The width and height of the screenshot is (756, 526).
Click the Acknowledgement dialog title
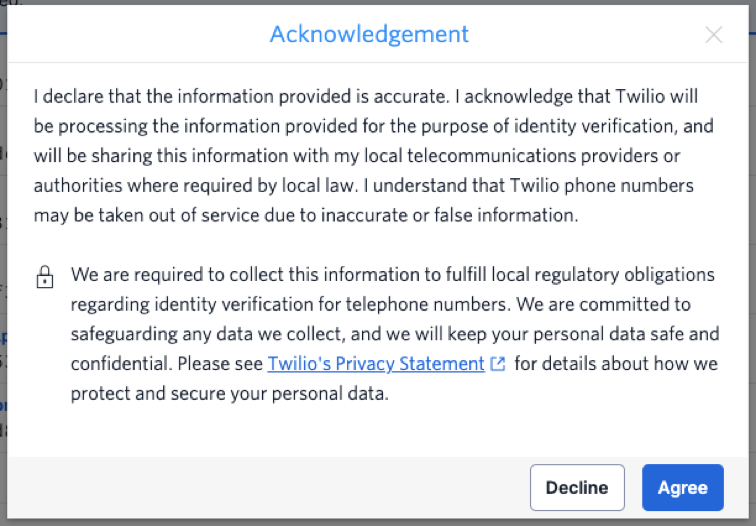pyautogui.click(x=369, y=34)
